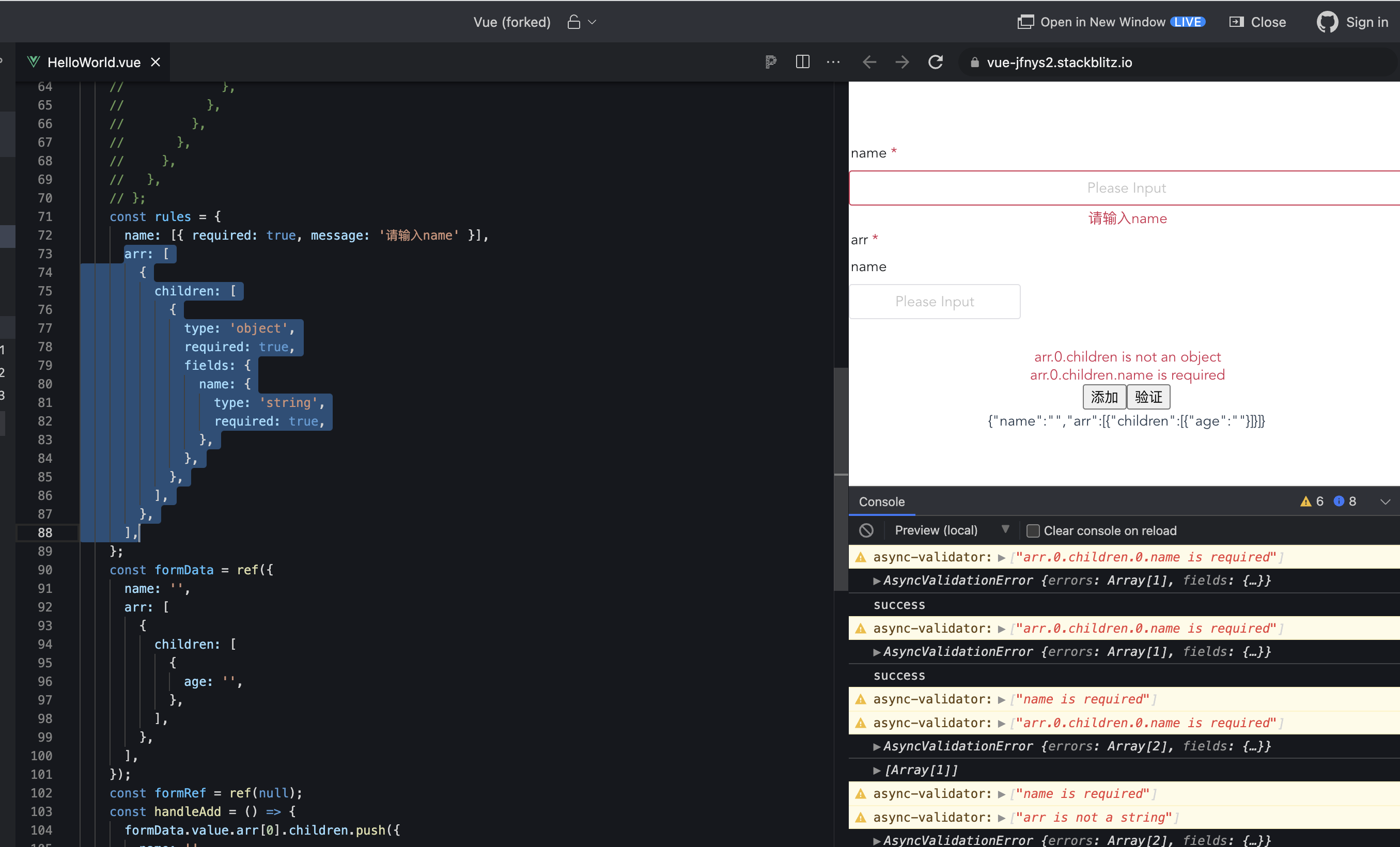
Task: Click the 请输入name error message in preview
Action: tap(1127, 218)
